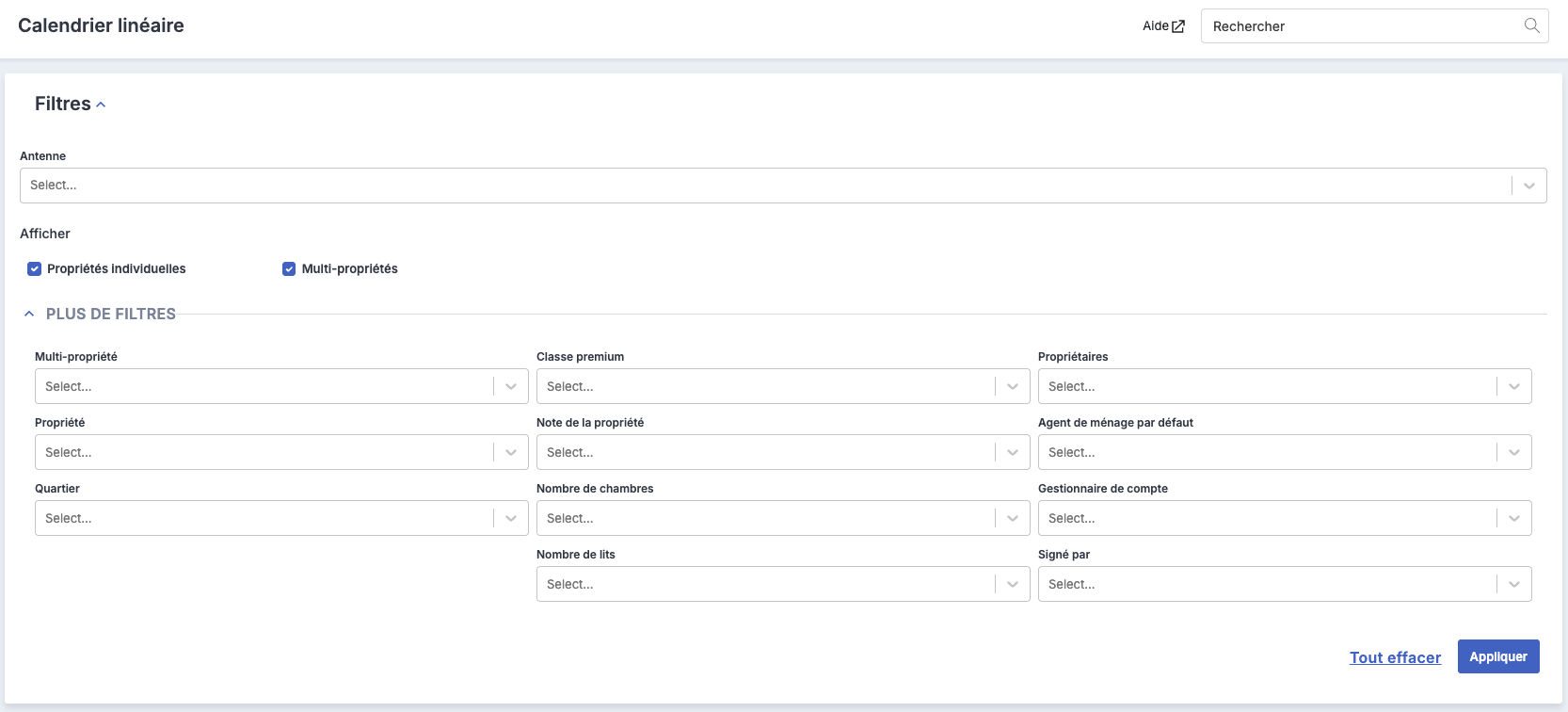
Task: Click the search magnifier icon
Action: [1532, 25]
